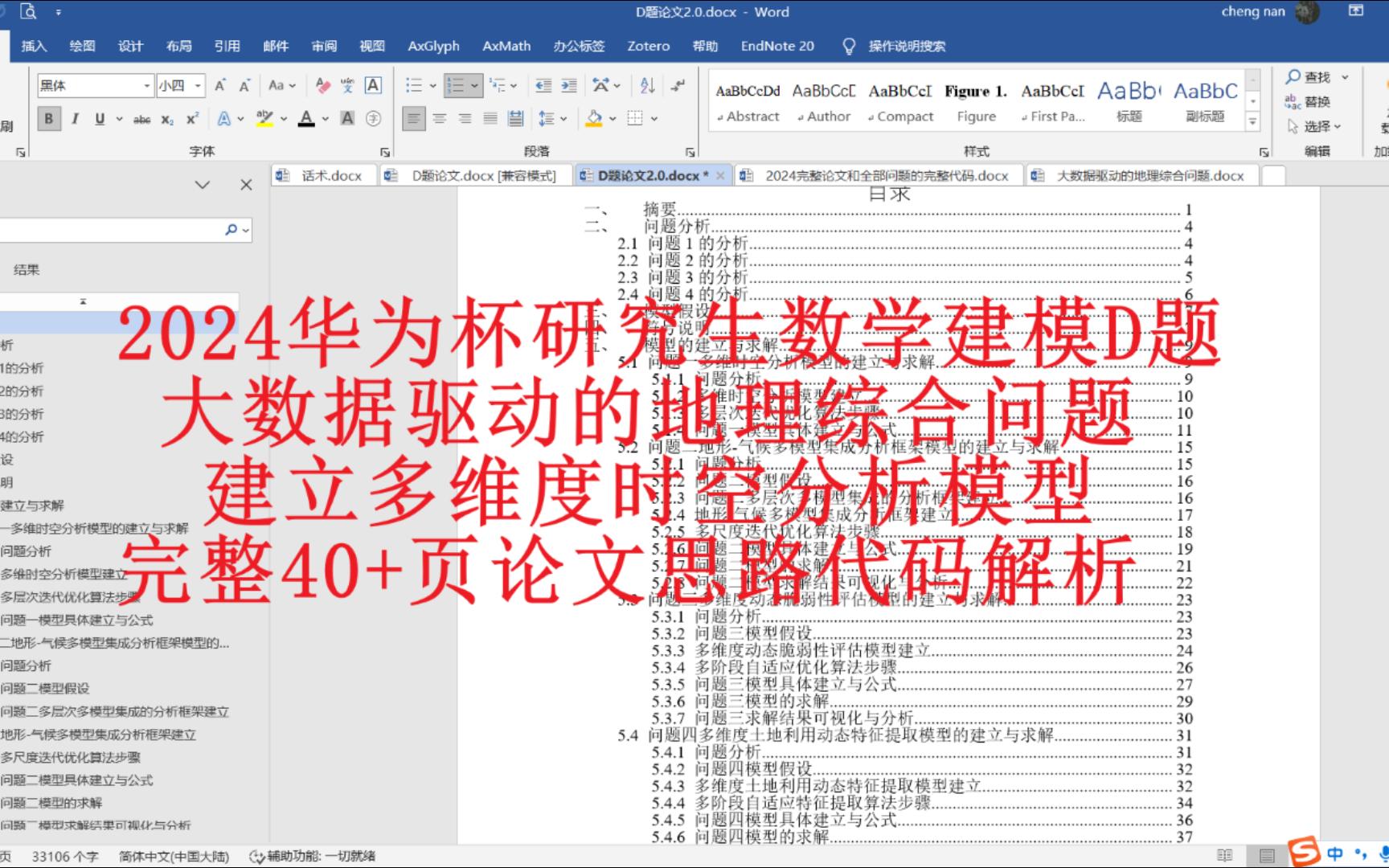Apply the Compact style
Viewport: 1389px width, 868px height.
click(x=900, y=102)
